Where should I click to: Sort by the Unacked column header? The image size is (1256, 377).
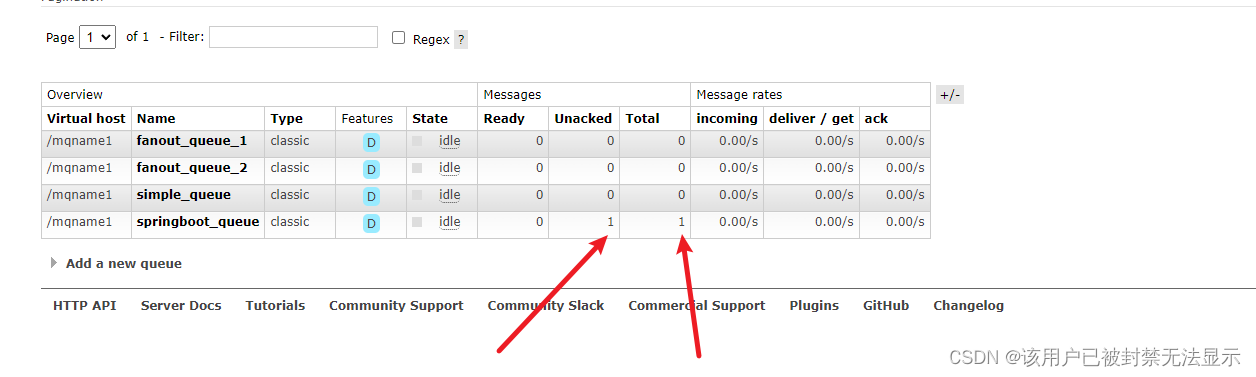[x=583, y=118]
